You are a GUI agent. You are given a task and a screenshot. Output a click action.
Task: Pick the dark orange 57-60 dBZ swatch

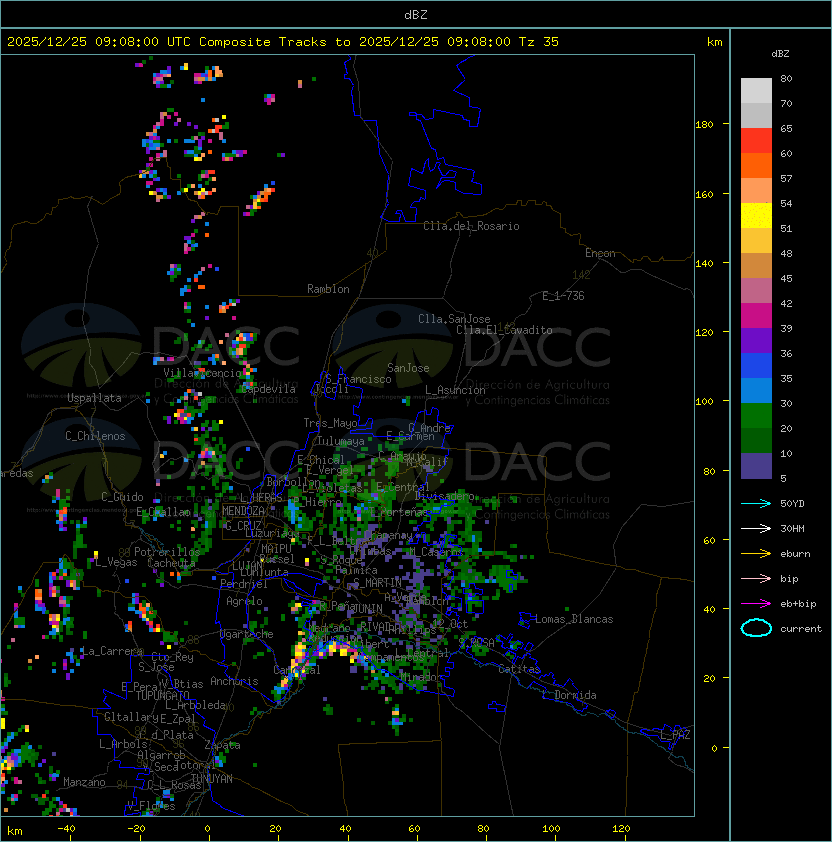pyautogui.click(x=756, y=165)
